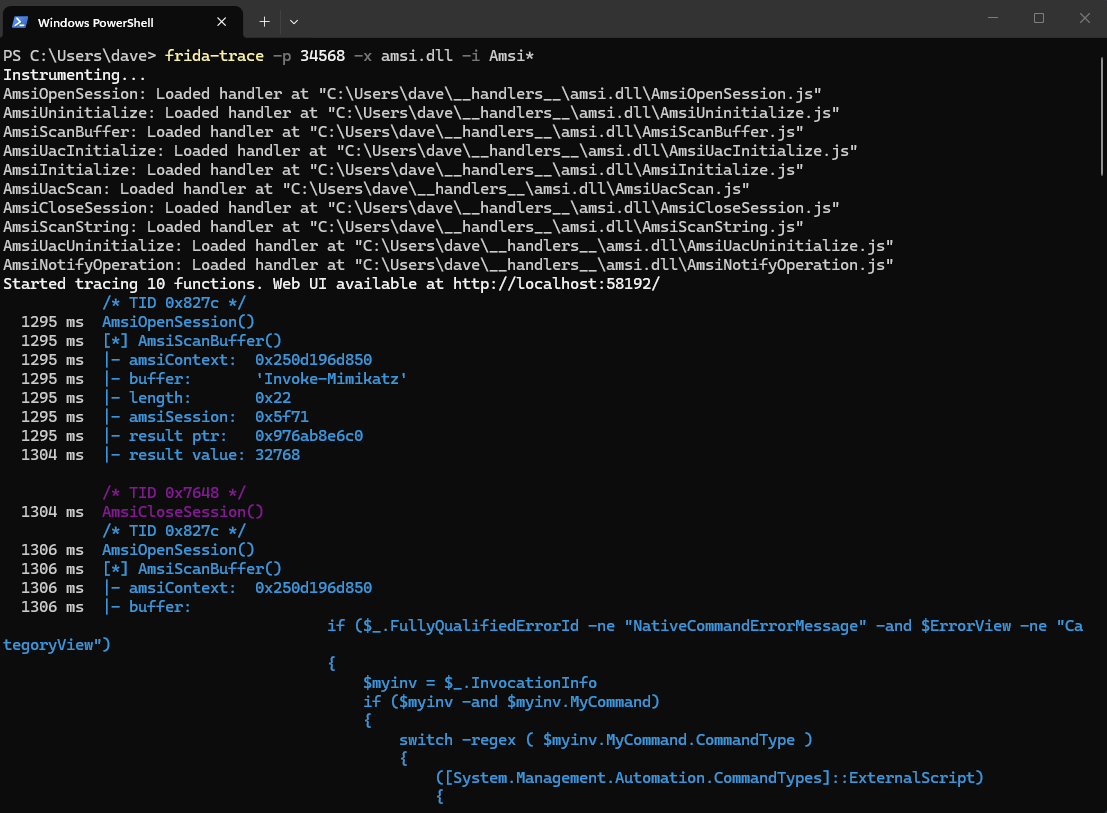
Task: Click the AmsiUninitialize.js handler path
Action: [583, 113]
